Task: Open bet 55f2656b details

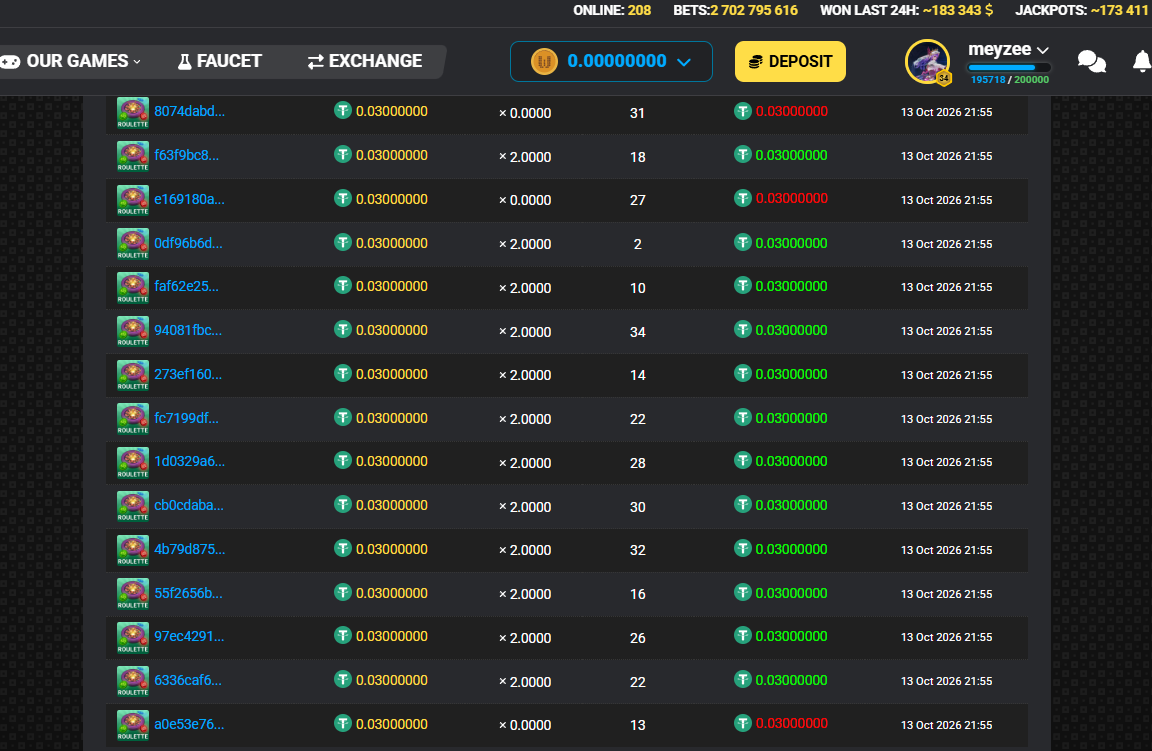Action: (188, 593)
